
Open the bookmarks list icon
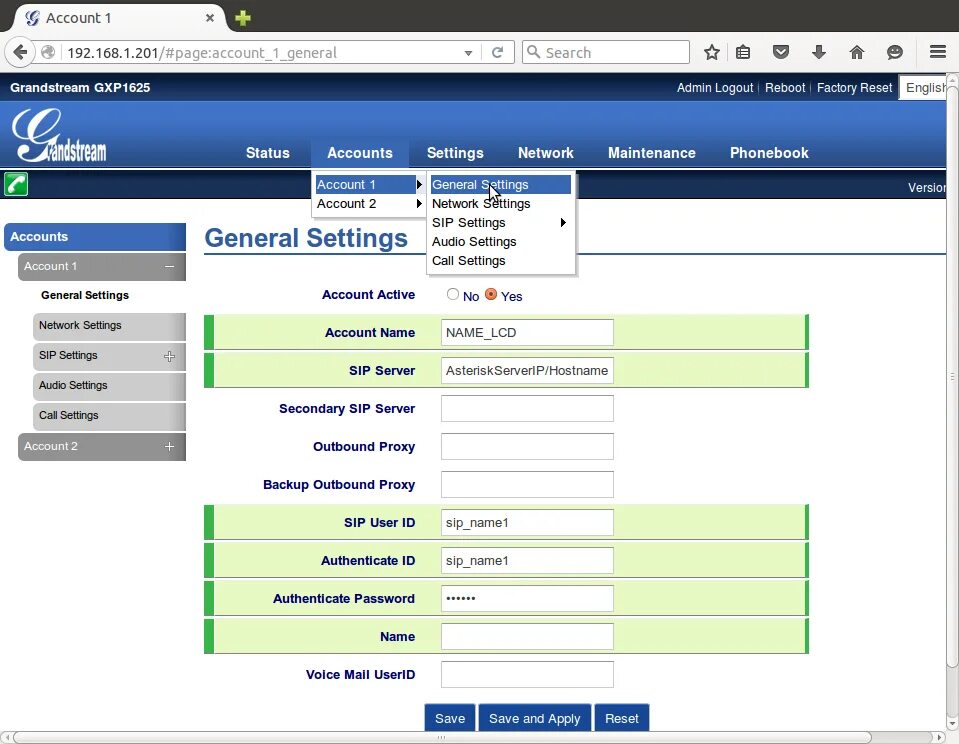pos(742,53)
